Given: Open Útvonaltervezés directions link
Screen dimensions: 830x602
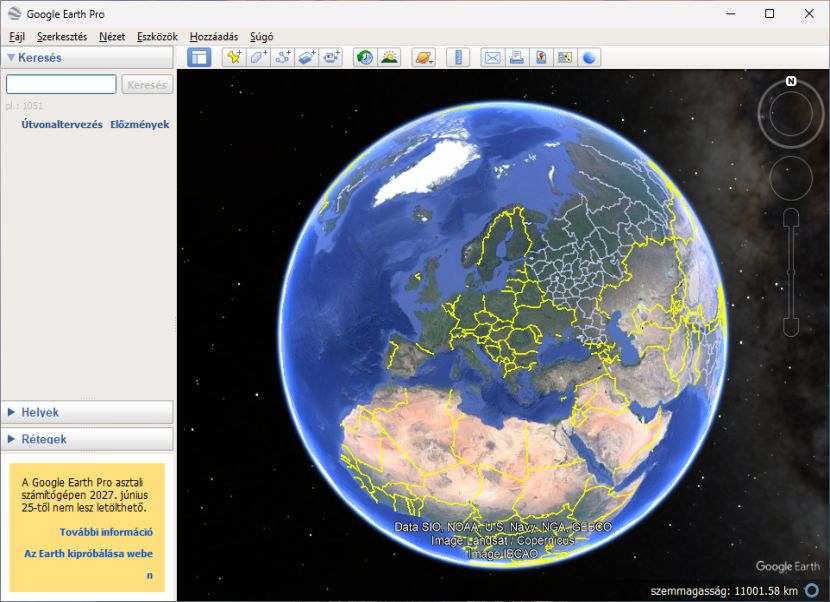Looking at the screenshot, I should pos(62,124).
